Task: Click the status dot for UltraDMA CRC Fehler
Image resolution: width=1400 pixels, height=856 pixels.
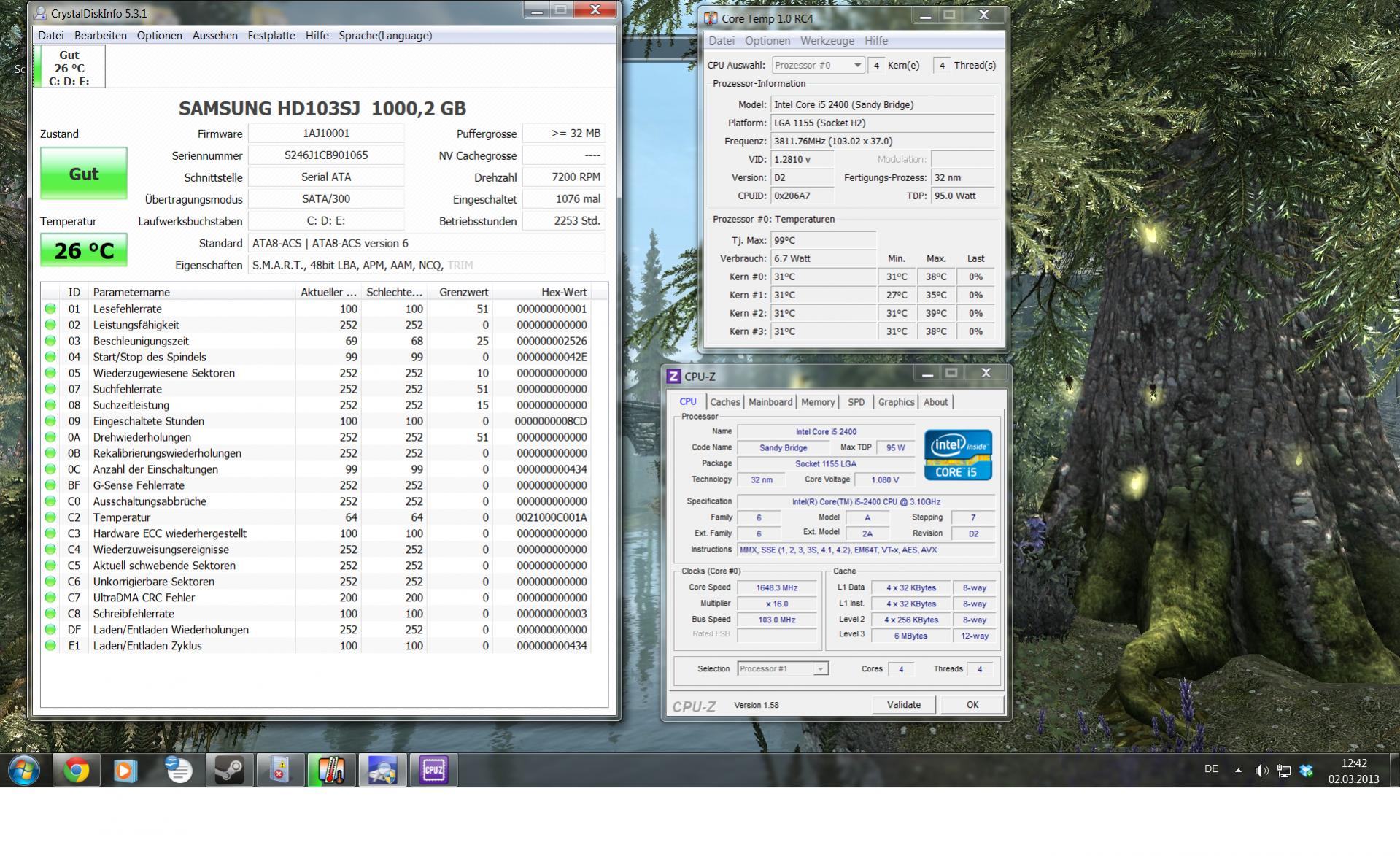Action: point(50,598)
